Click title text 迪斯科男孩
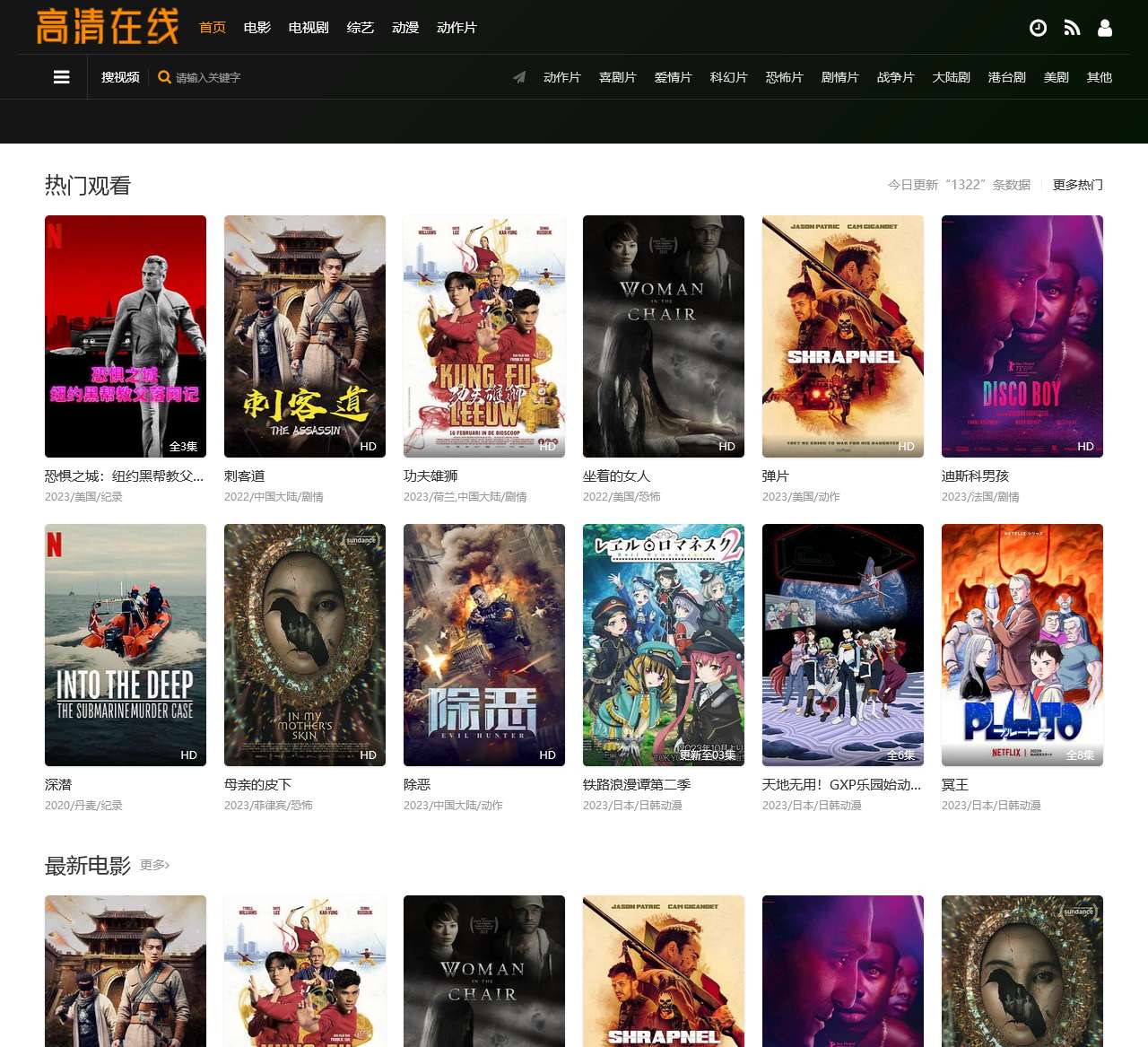The image size is (1148, 1047). coord(976,476)
